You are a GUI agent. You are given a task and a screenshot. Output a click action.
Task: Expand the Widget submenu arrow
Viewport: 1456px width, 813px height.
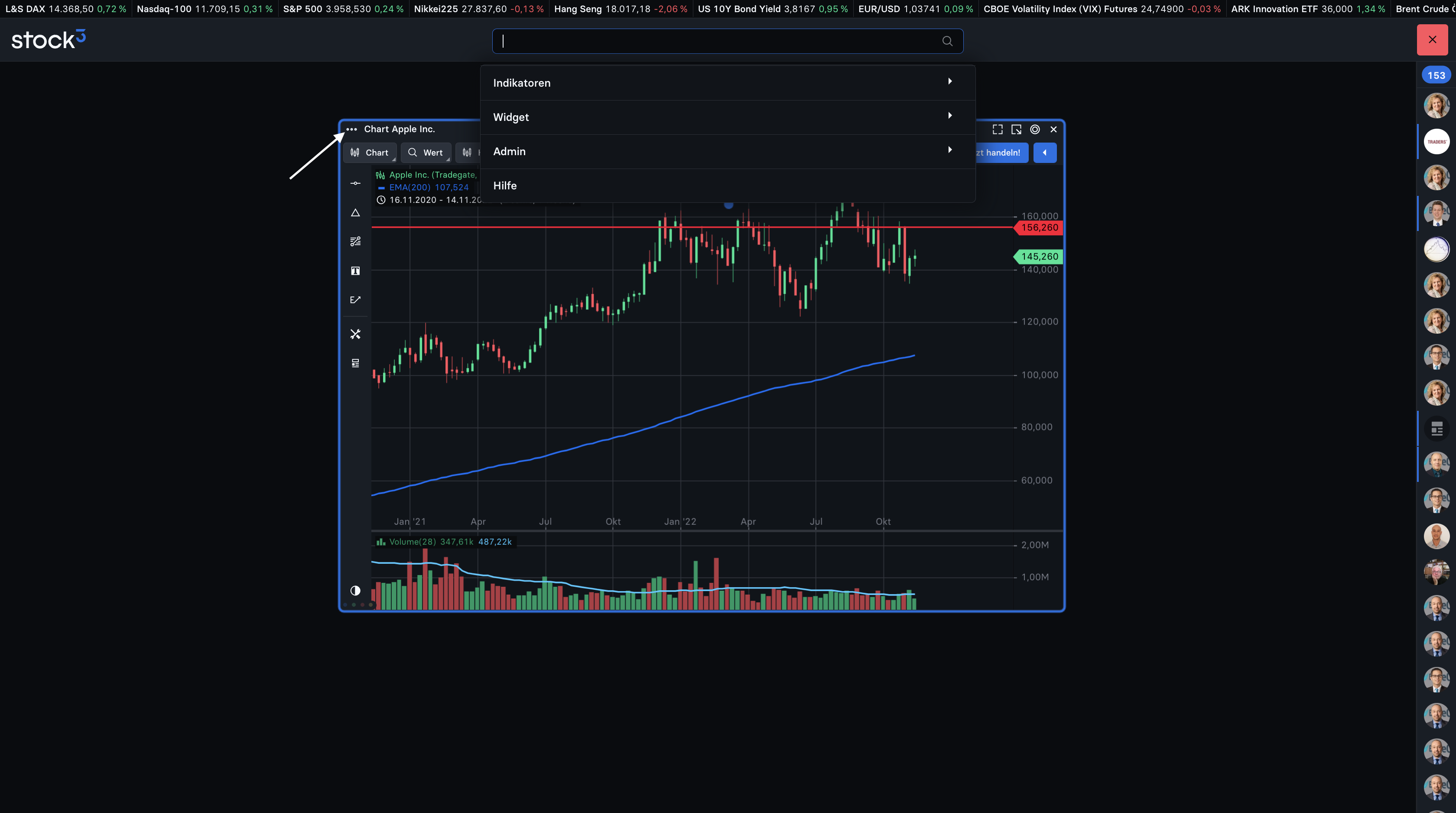pyautogui.click(x=950, y=115)
